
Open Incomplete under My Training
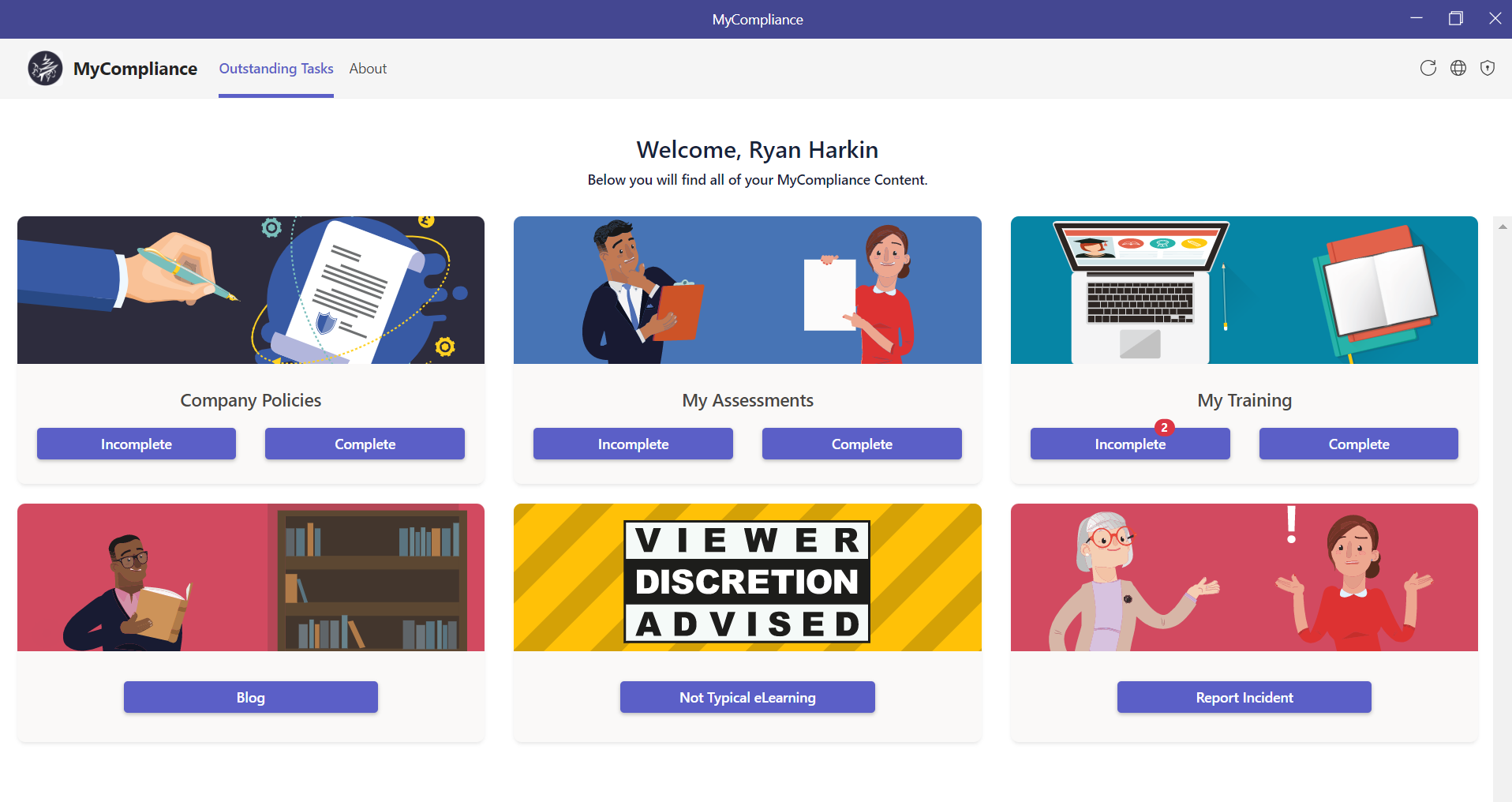[x=1130, y=444]
